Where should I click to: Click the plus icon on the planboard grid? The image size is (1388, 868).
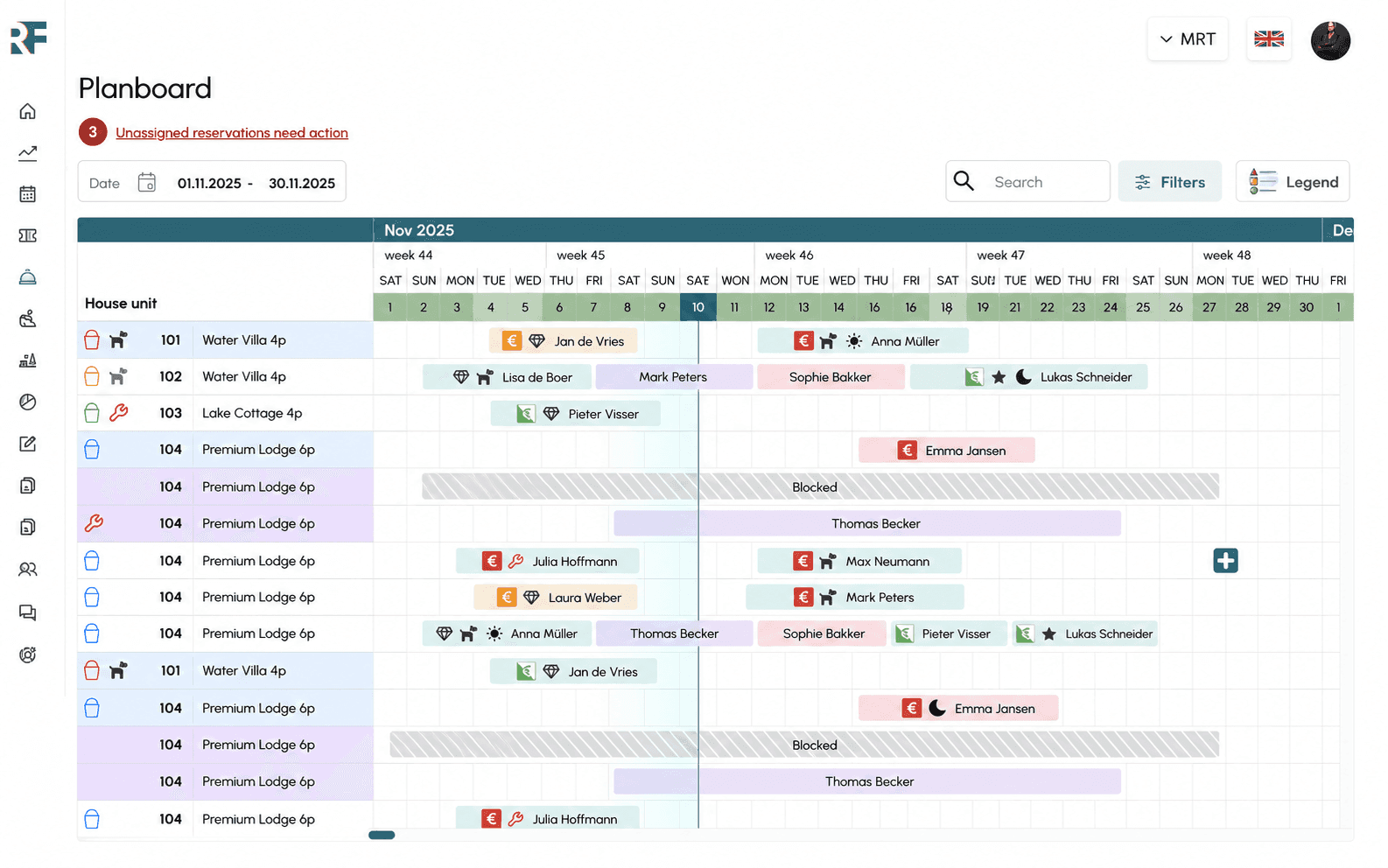tap(1225, 561)
